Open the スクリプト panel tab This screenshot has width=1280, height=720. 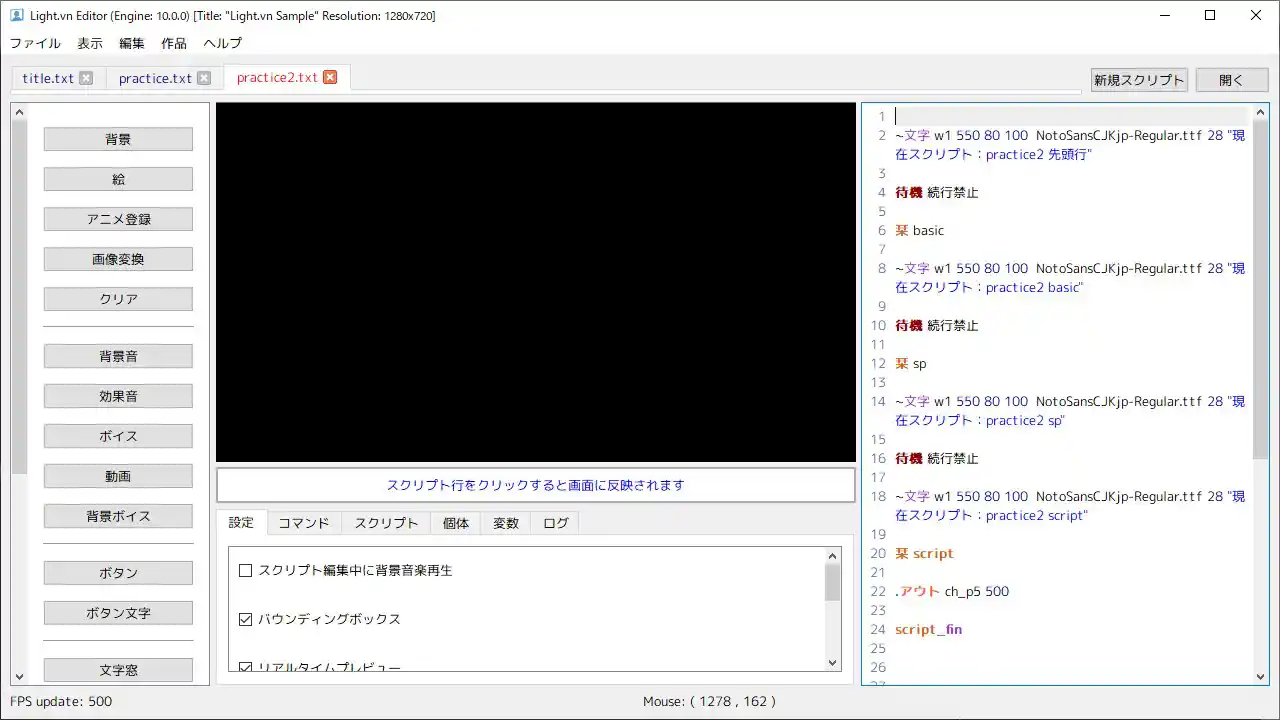pyautogui.click(x=386, y=523)
